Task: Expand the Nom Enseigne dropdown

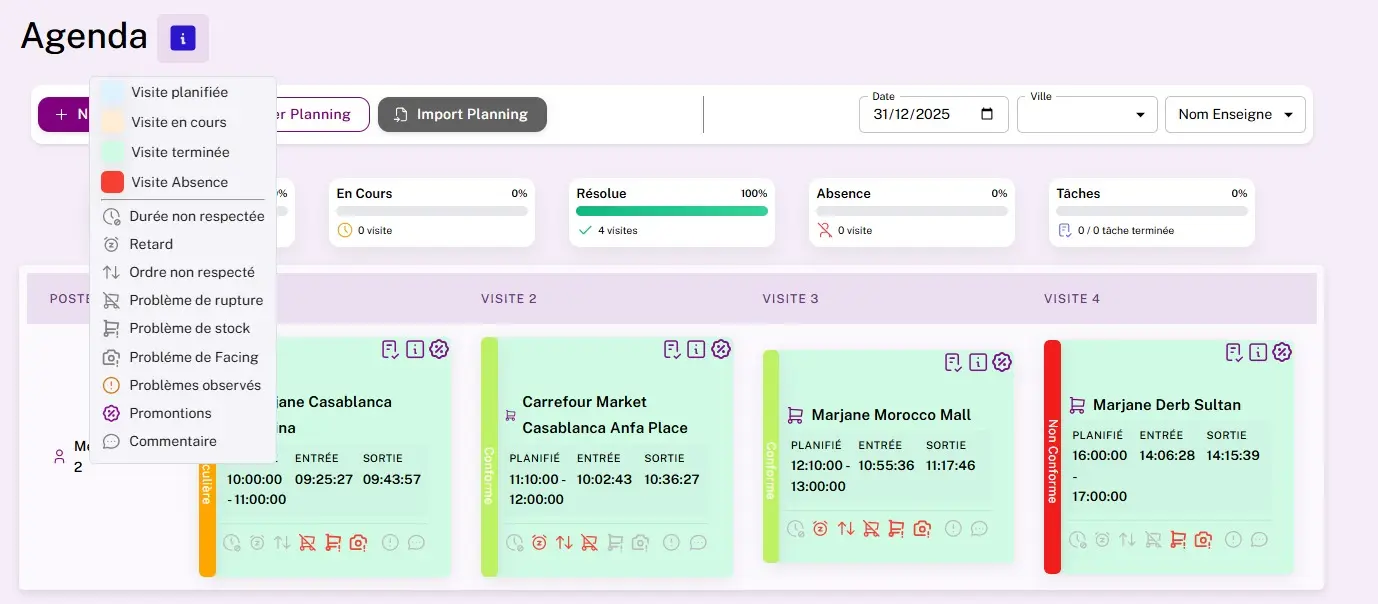Action: pos(1235,114)
